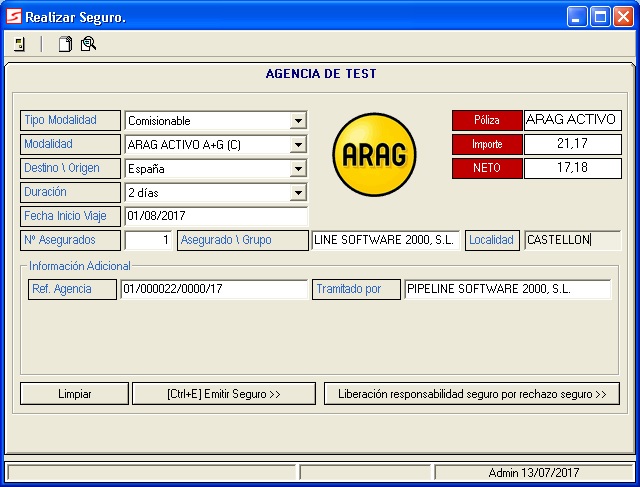This screenshot has height=487, width=640.
Task: Click the Limpiar button
Action: tap(74, 394)
